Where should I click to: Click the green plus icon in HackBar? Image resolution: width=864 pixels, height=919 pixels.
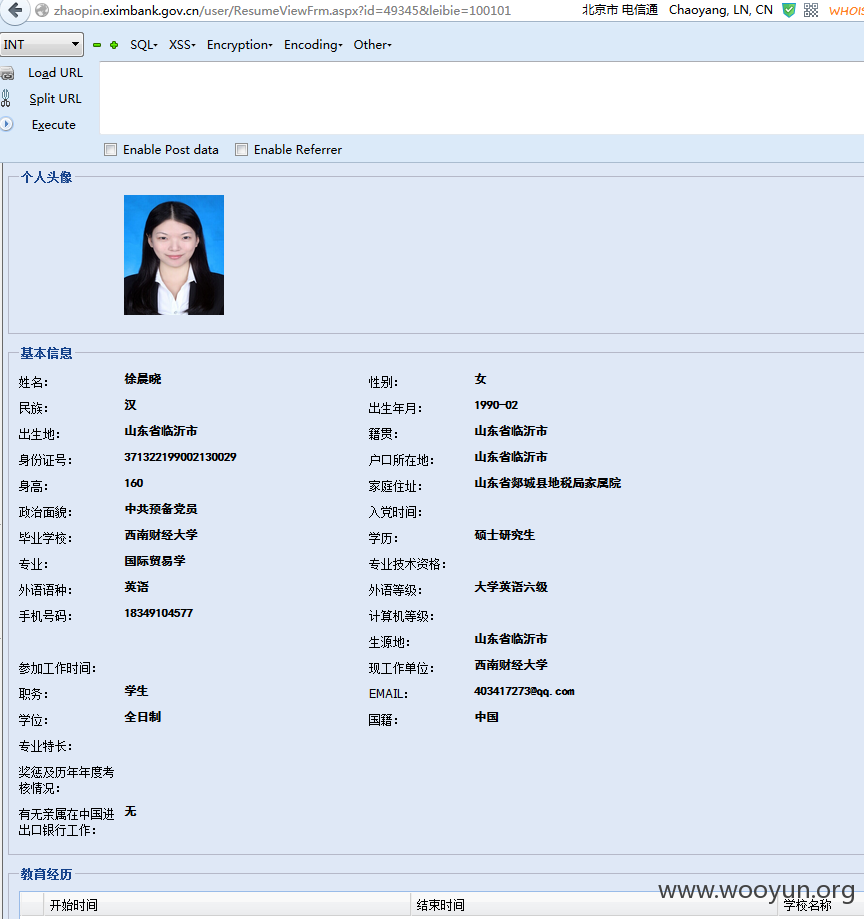coord(114,45)
